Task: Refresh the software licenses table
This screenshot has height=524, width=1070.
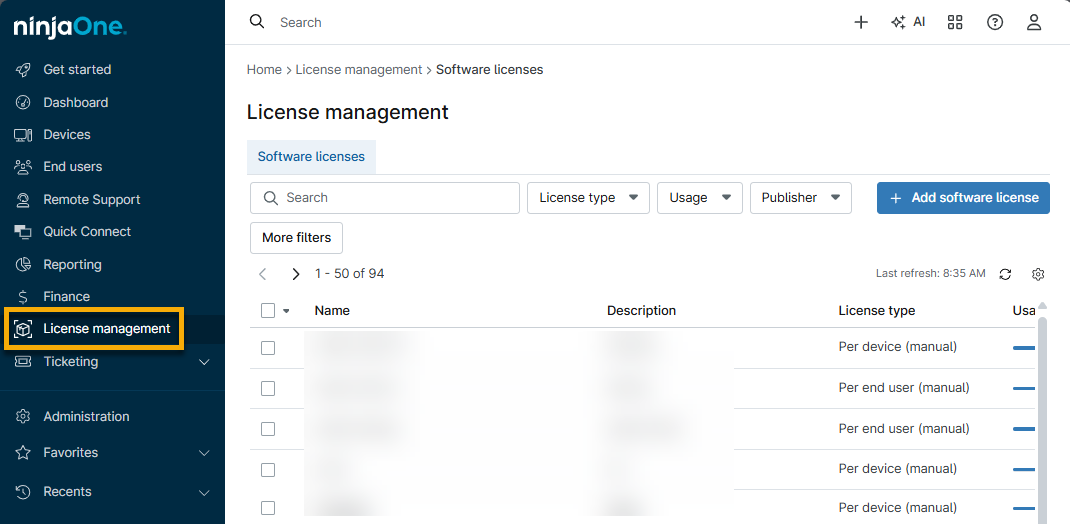Action: point(1005,274)
